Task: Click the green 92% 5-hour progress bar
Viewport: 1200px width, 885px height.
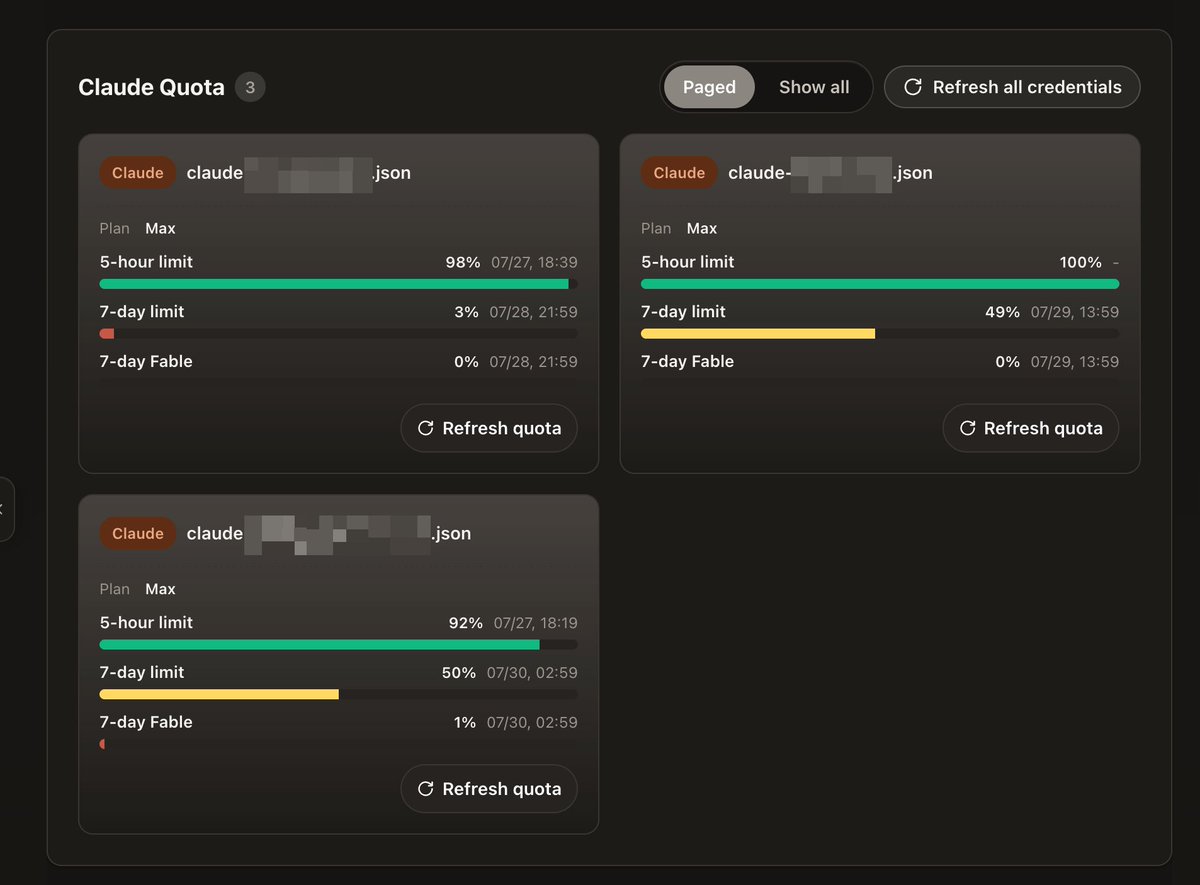Action: tap(320, 645)
